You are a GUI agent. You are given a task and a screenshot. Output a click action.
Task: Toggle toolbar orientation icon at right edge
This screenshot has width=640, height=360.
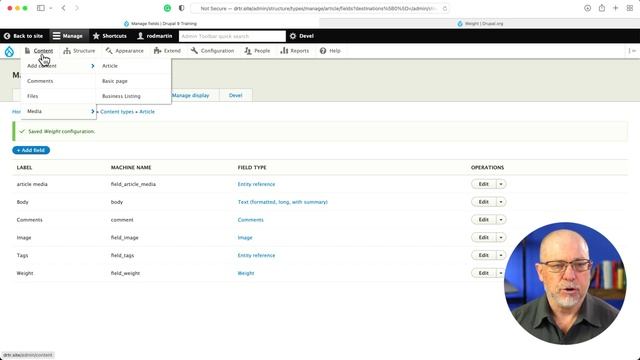point(632,51)
